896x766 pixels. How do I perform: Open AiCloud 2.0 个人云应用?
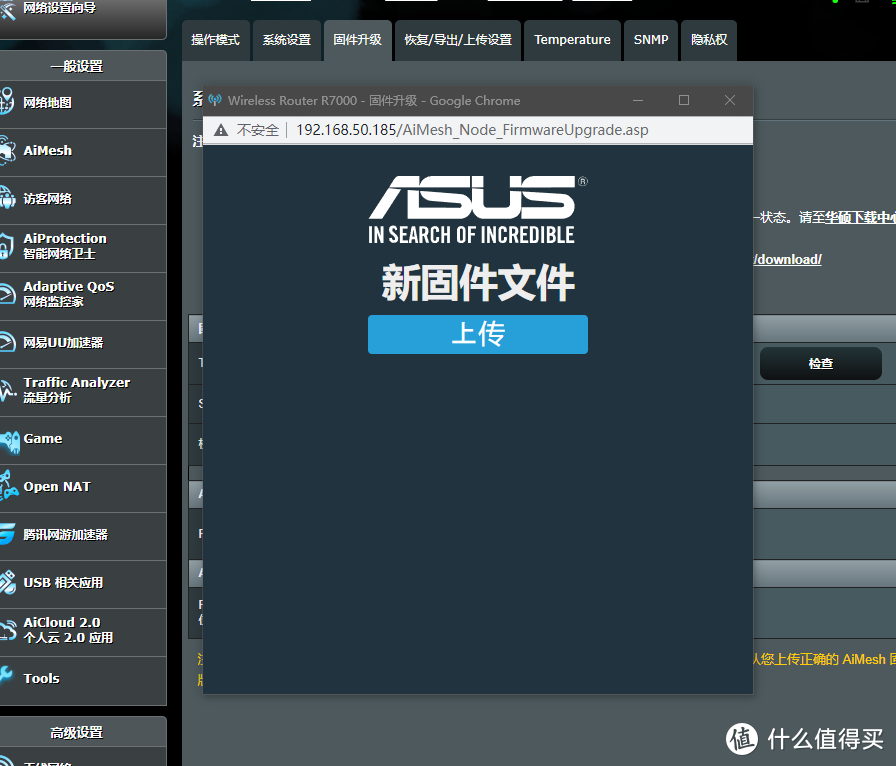[60, 631]
